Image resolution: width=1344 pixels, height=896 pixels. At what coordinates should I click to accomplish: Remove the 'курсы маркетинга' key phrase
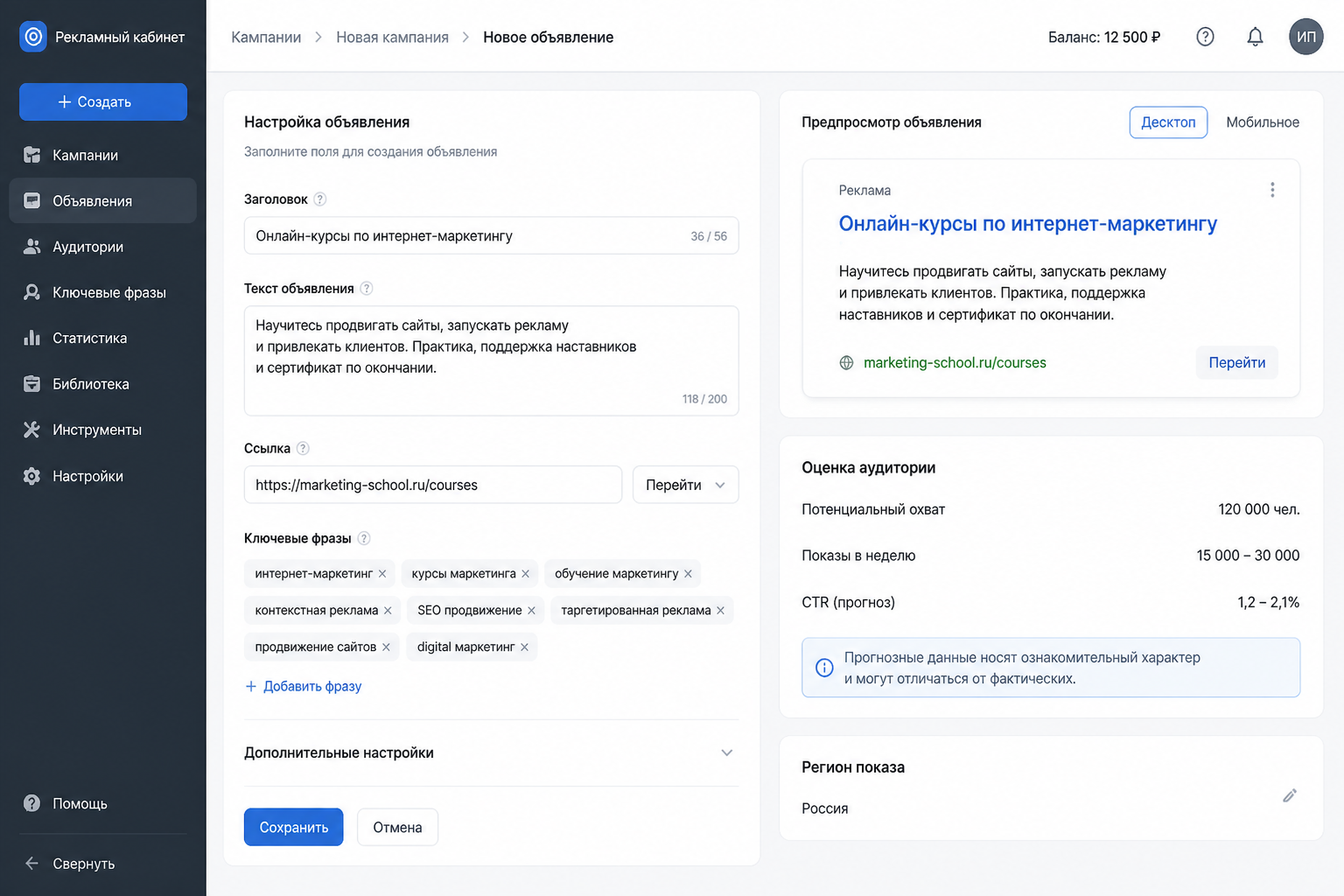tap(526, 574)
